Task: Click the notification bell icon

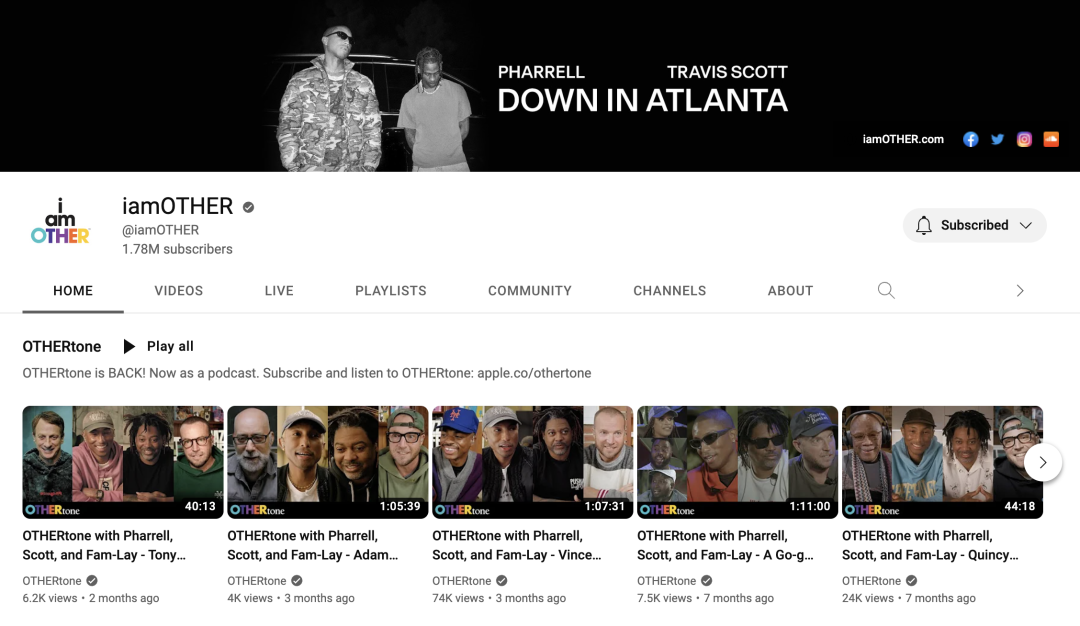Action: click(x=924, y=225)
